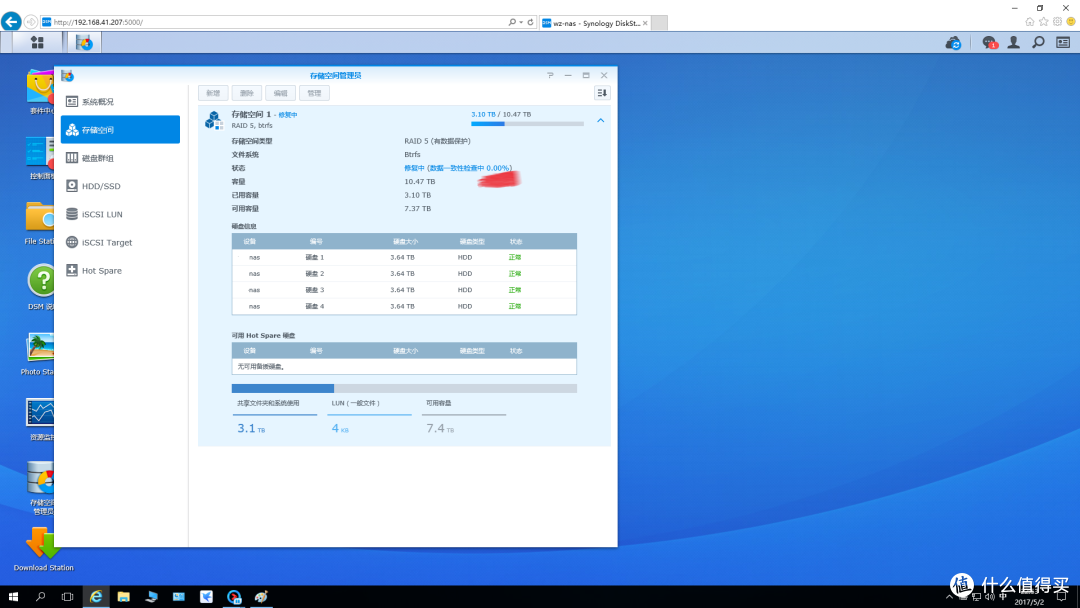1080x608 pixels.
Task: Open the new browser tab button
Action: pos(659,23)
